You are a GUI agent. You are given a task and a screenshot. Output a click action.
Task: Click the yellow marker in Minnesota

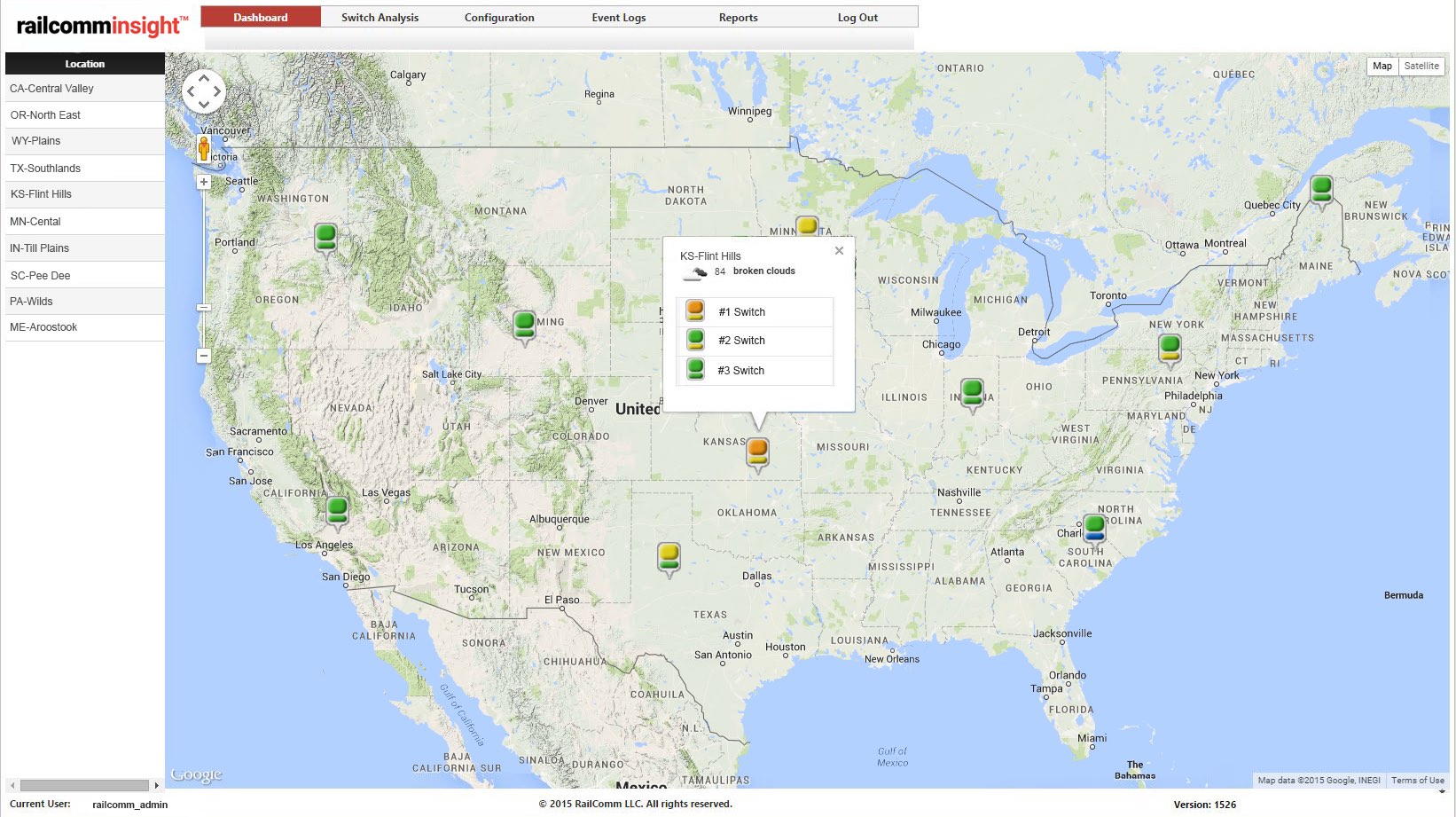[x=807, y=226]
